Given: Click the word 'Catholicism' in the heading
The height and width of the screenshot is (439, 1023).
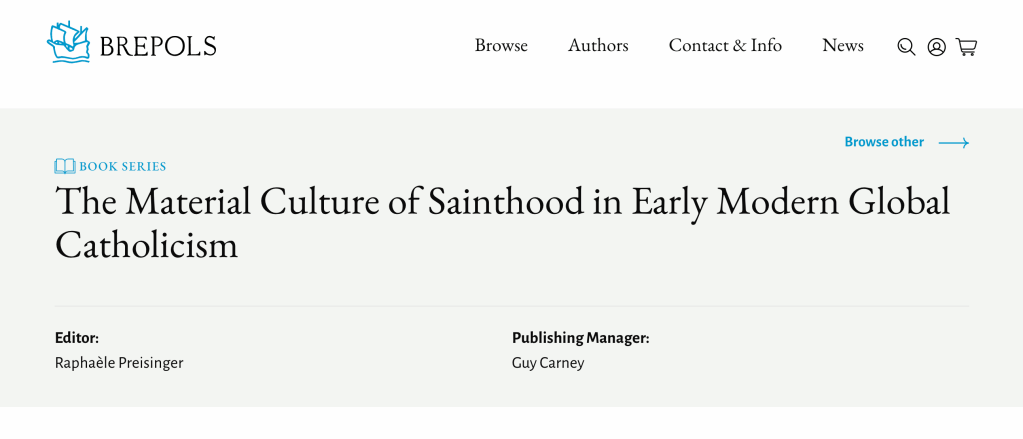Looking at the screenshot, I should pyautogui.click(x=147, y=245).
